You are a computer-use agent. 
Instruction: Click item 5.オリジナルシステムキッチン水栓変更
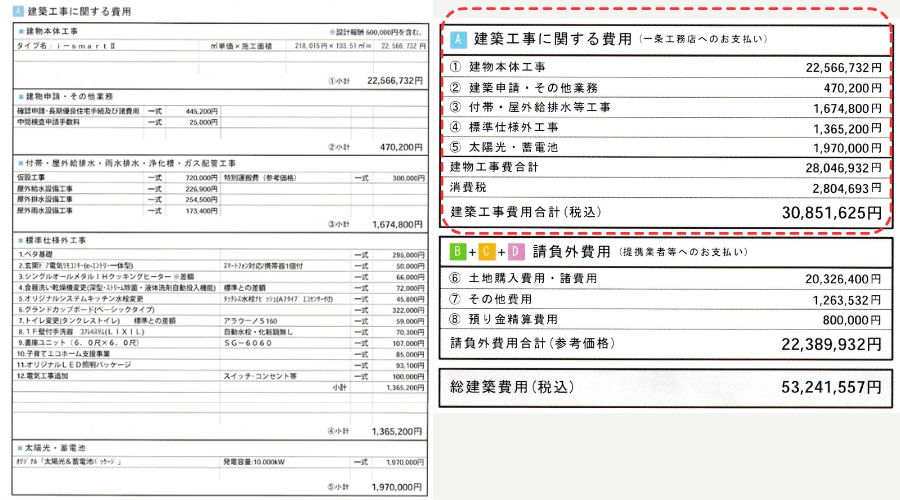point(80,299)
